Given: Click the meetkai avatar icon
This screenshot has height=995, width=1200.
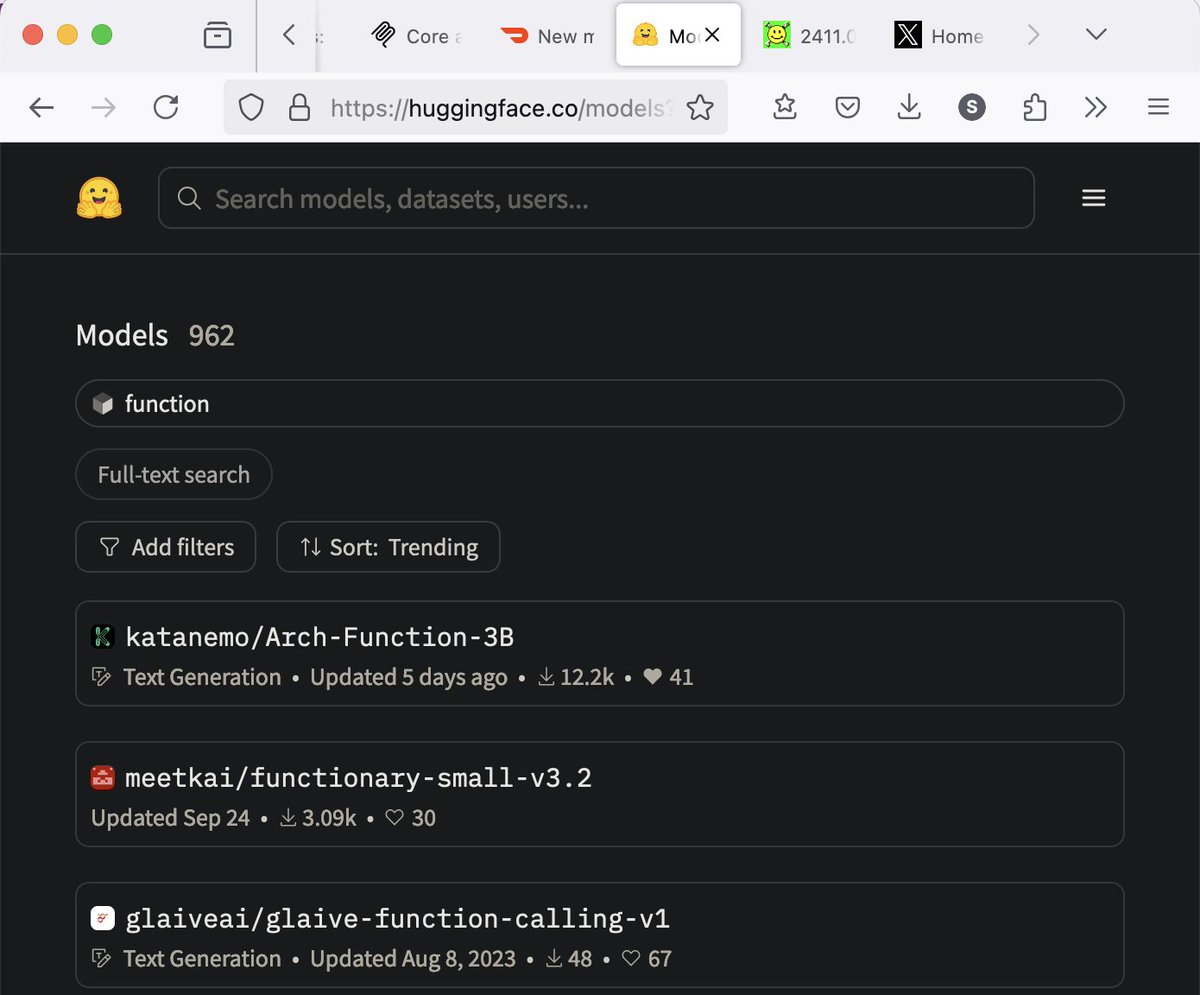Looking at the screenshot, I should coord(103,778).
